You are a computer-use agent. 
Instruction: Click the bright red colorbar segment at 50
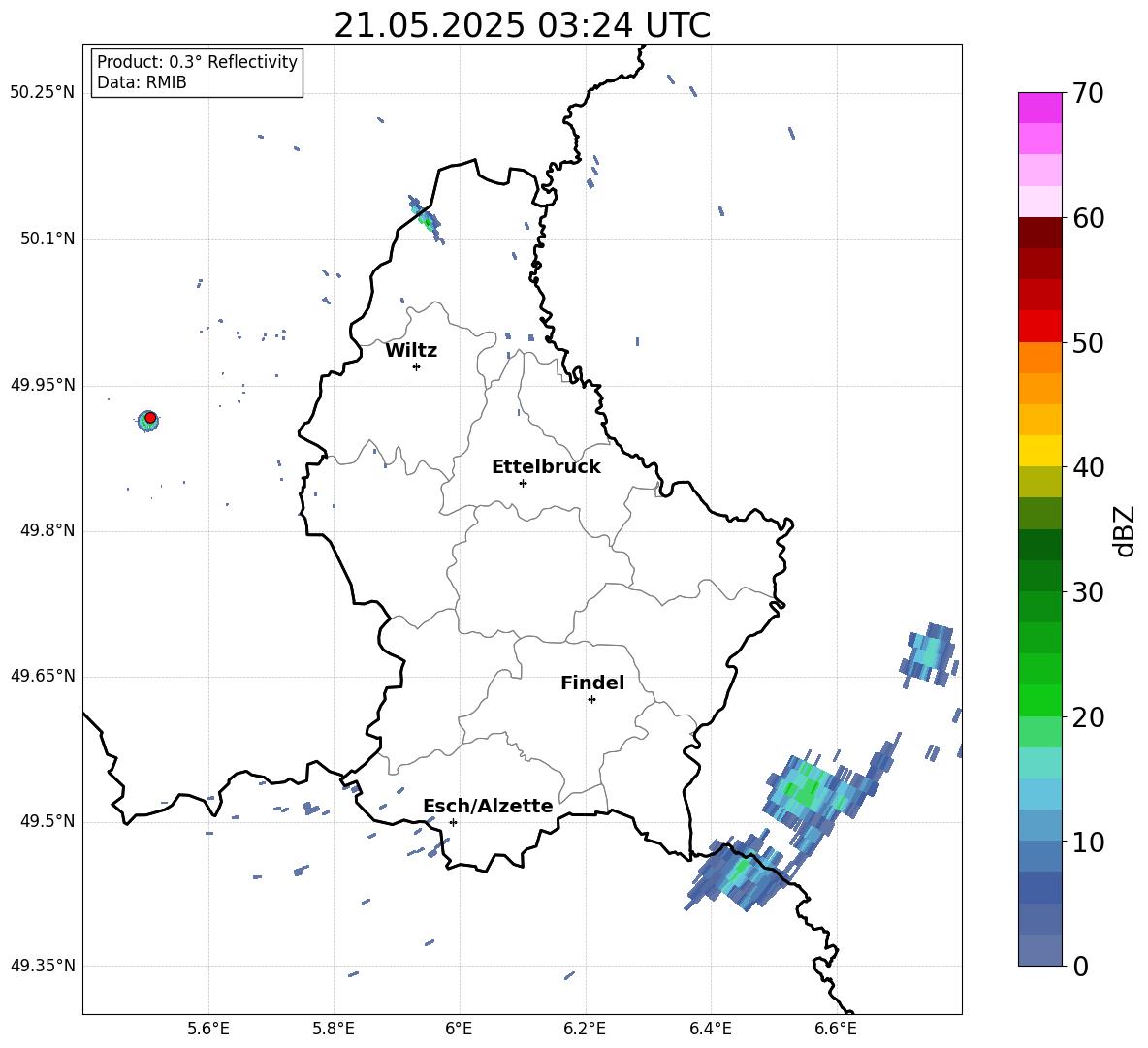pyautogui.click(x=1039, y=327)
